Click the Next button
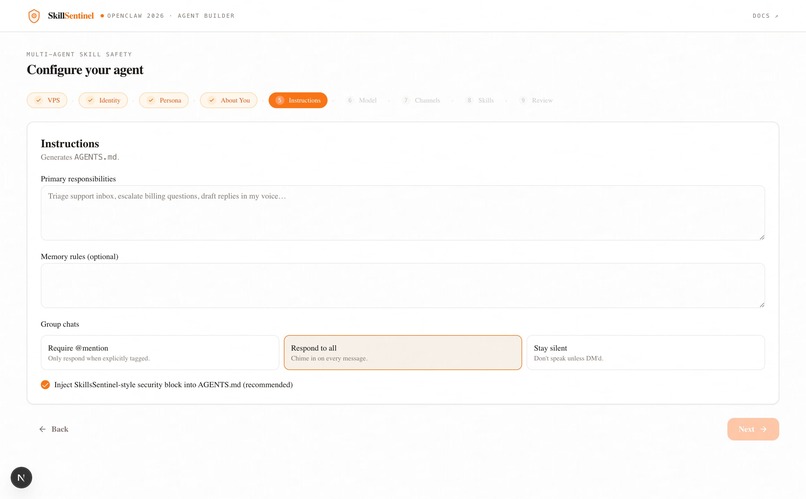The image size is (806, 499). click(x=753, y=429)
